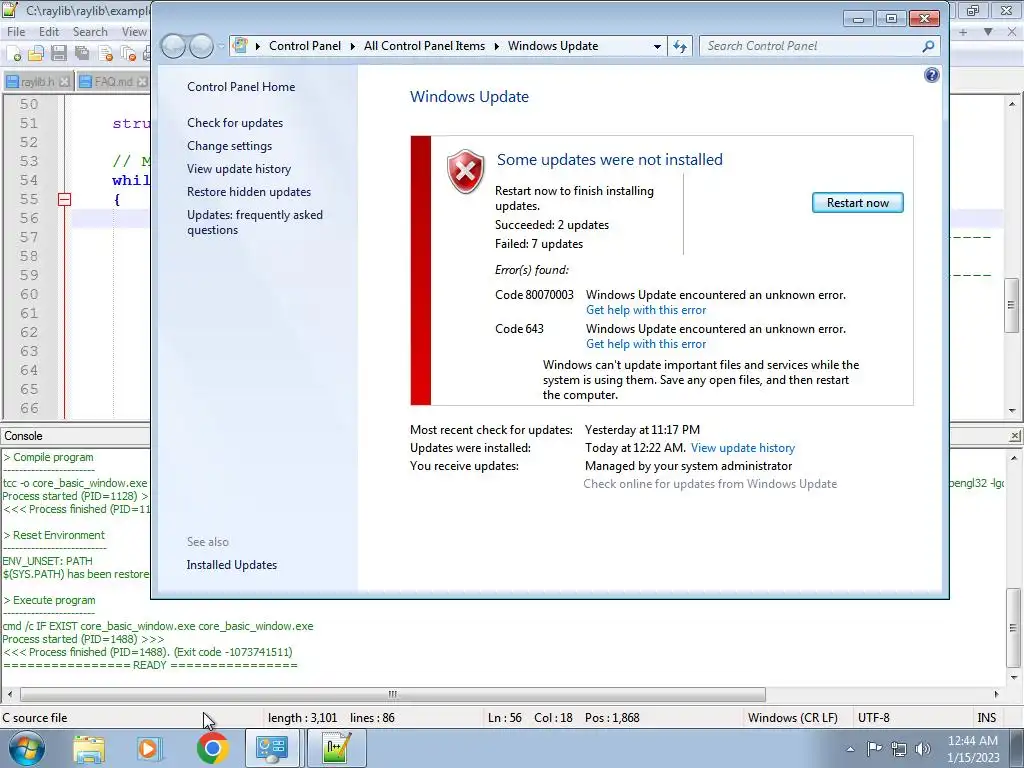
Task: Open the View menu in Notepad++
Action: (x=134, y=31)
